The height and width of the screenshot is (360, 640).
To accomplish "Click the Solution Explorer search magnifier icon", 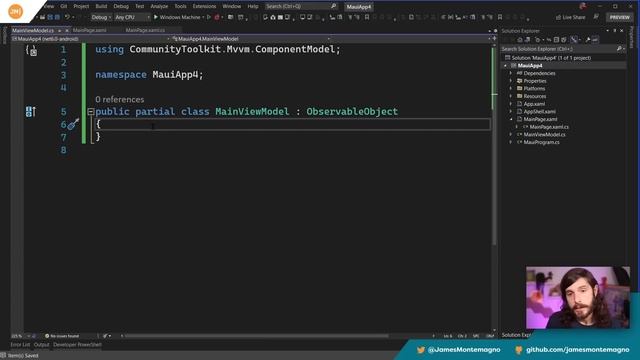I will point(619,49).
